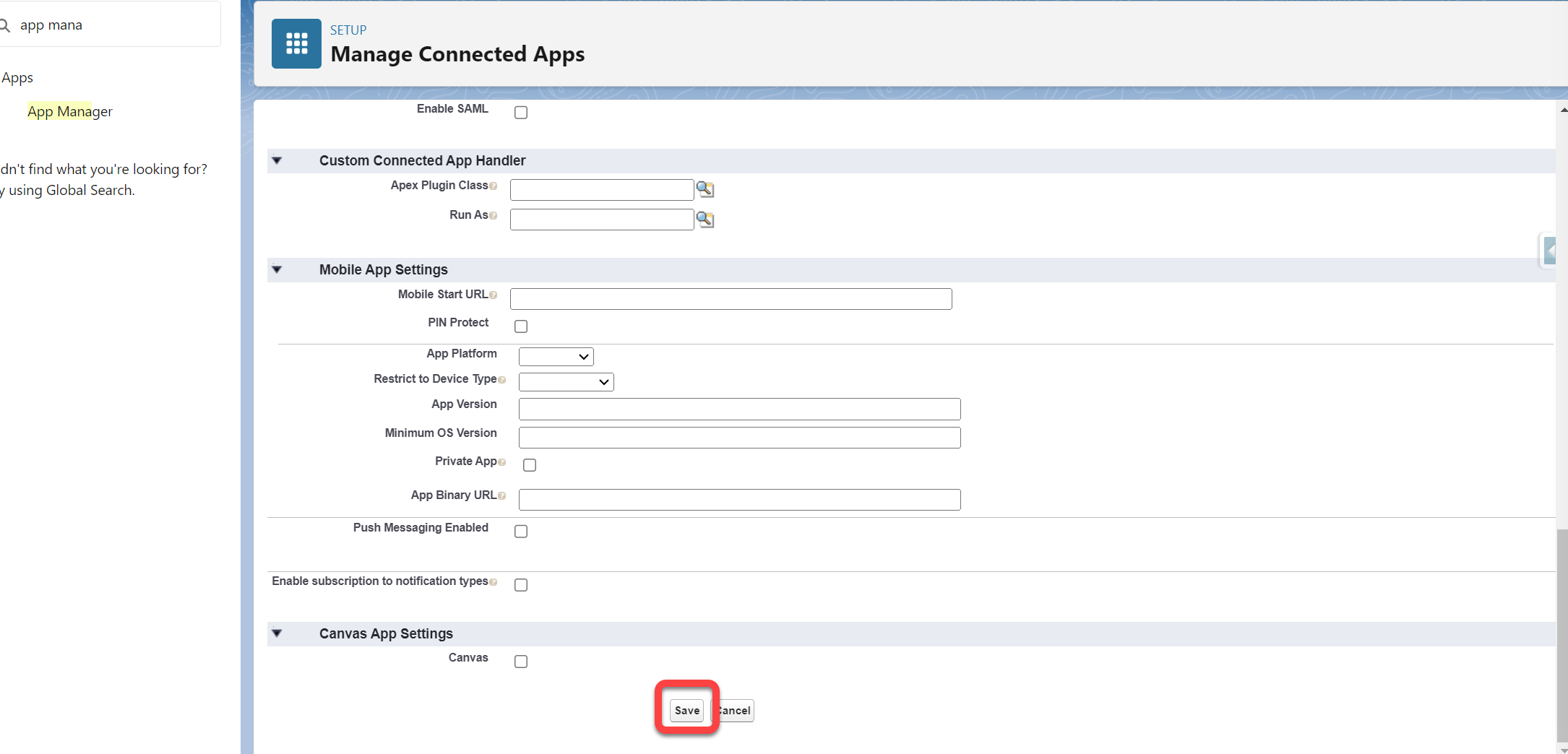Open the Run As lookup icon

pyautogui.click(x=705, y=219)
